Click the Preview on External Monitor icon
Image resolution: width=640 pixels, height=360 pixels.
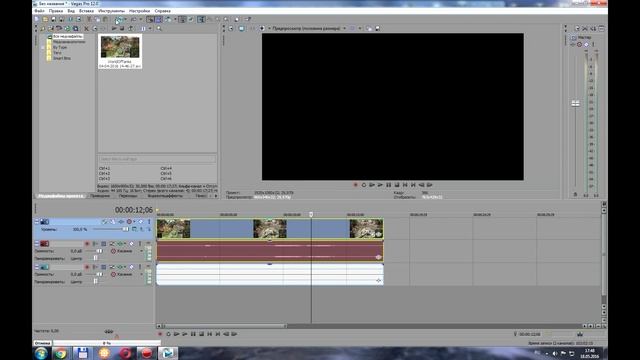tap(241, 29)
